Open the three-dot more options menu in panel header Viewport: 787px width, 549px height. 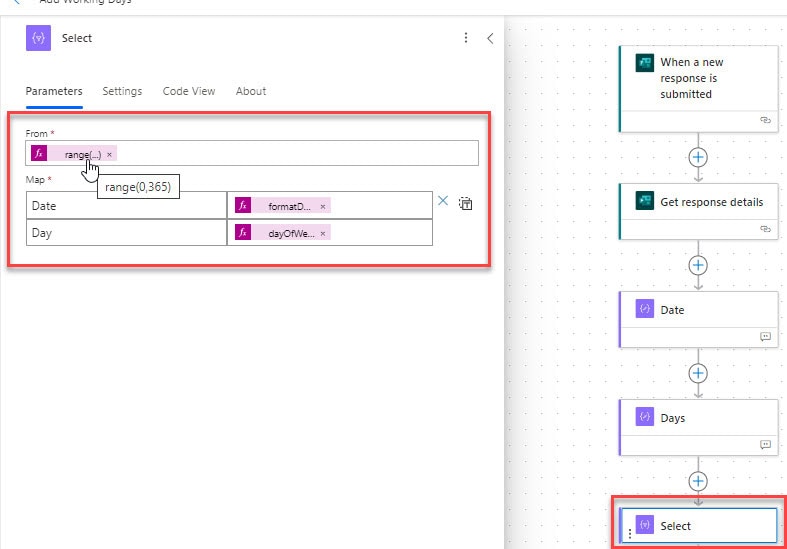pyautogui.click(x=466, y=38)
